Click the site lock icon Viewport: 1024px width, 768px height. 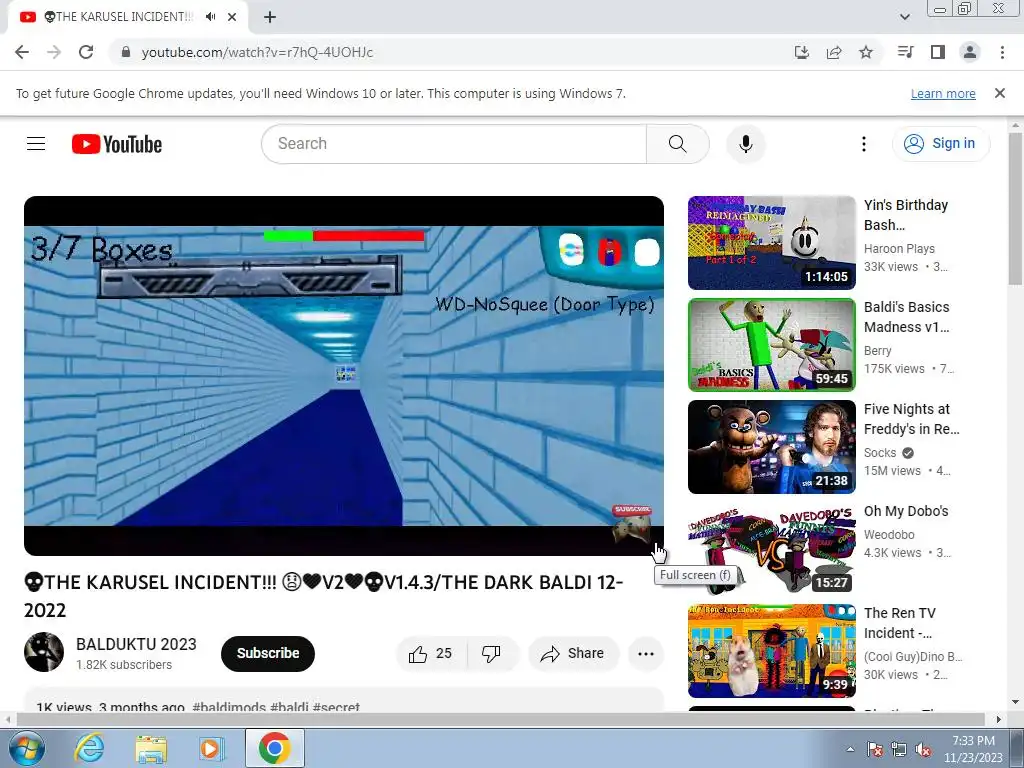pos(126,52)
